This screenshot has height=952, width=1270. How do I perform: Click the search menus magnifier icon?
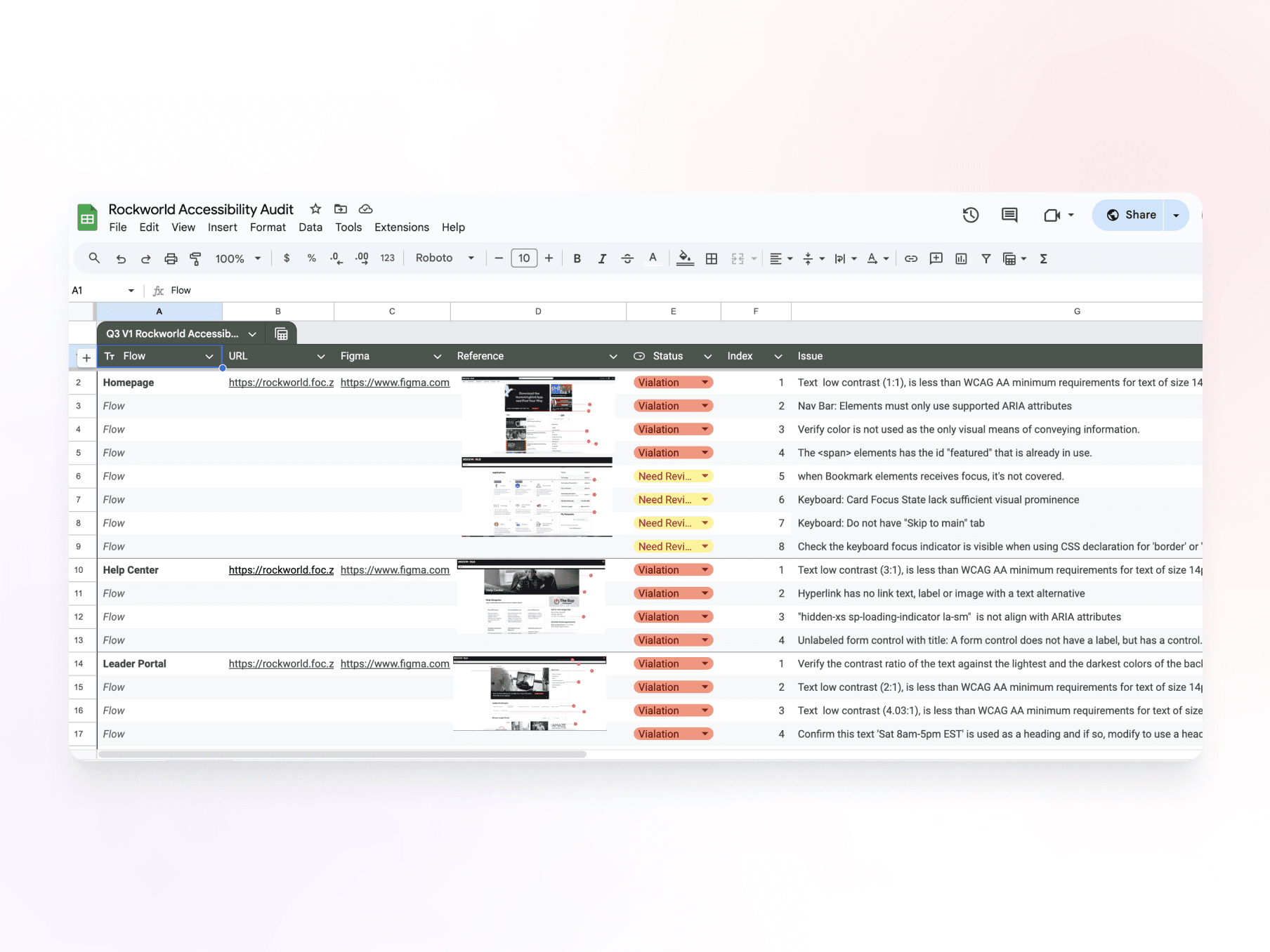click(x=94, y=258)
